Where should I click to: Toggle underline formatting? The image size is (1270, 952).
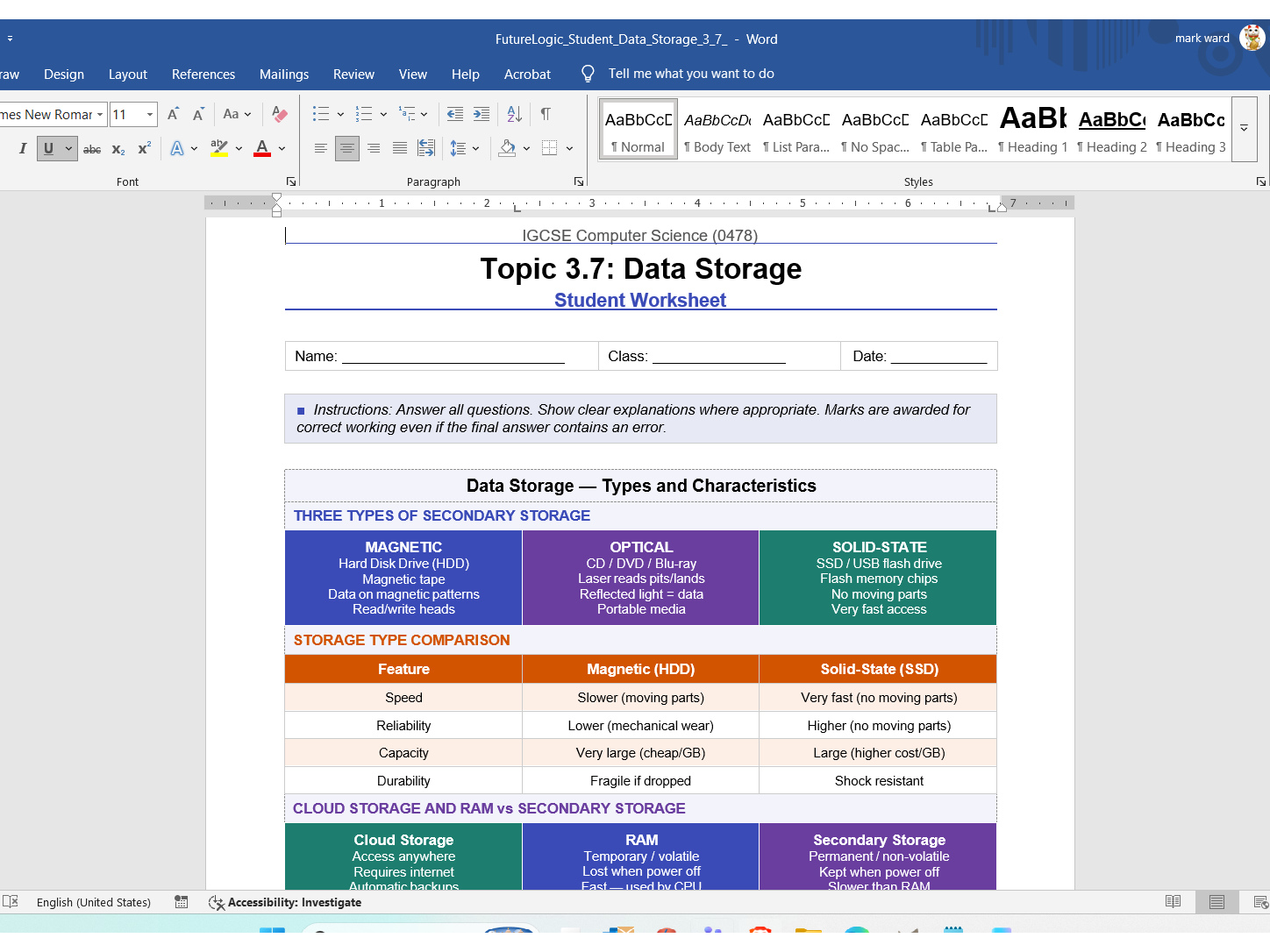(x=49, y=149)
